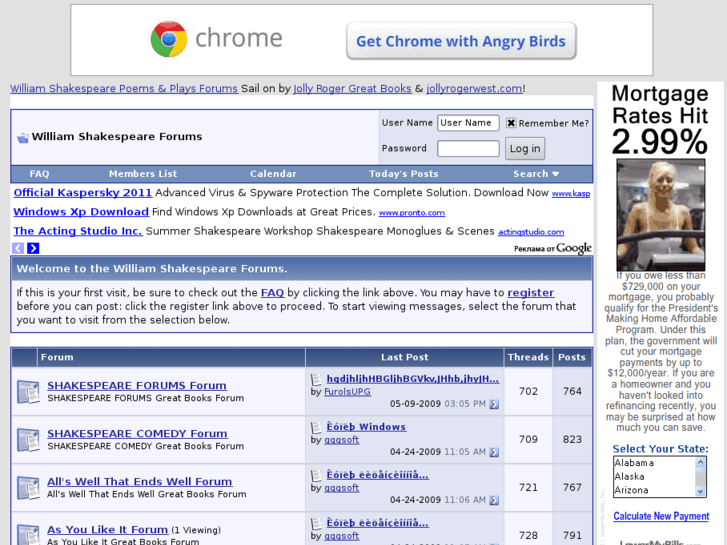This screenshot has width=727, height=545.
Task: Open gqgsoft profile under Êóïëþ Windows
Action: click(341, 440)
